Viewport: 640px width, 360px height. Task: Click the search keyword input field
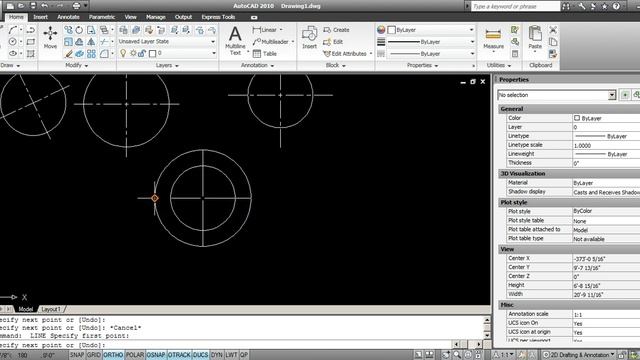point(516,6)
